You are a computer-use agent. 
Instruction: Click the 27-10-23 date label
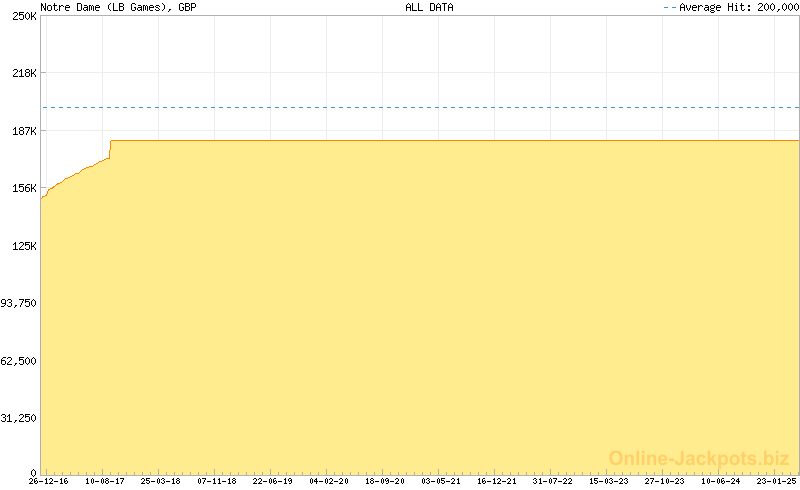pyautogui.click(x=665, y=481)
